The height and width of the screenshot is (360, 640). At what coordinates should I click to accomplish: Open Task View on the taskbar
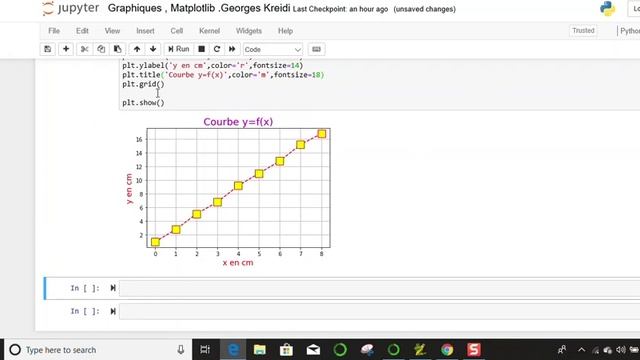tap(205, 350)
